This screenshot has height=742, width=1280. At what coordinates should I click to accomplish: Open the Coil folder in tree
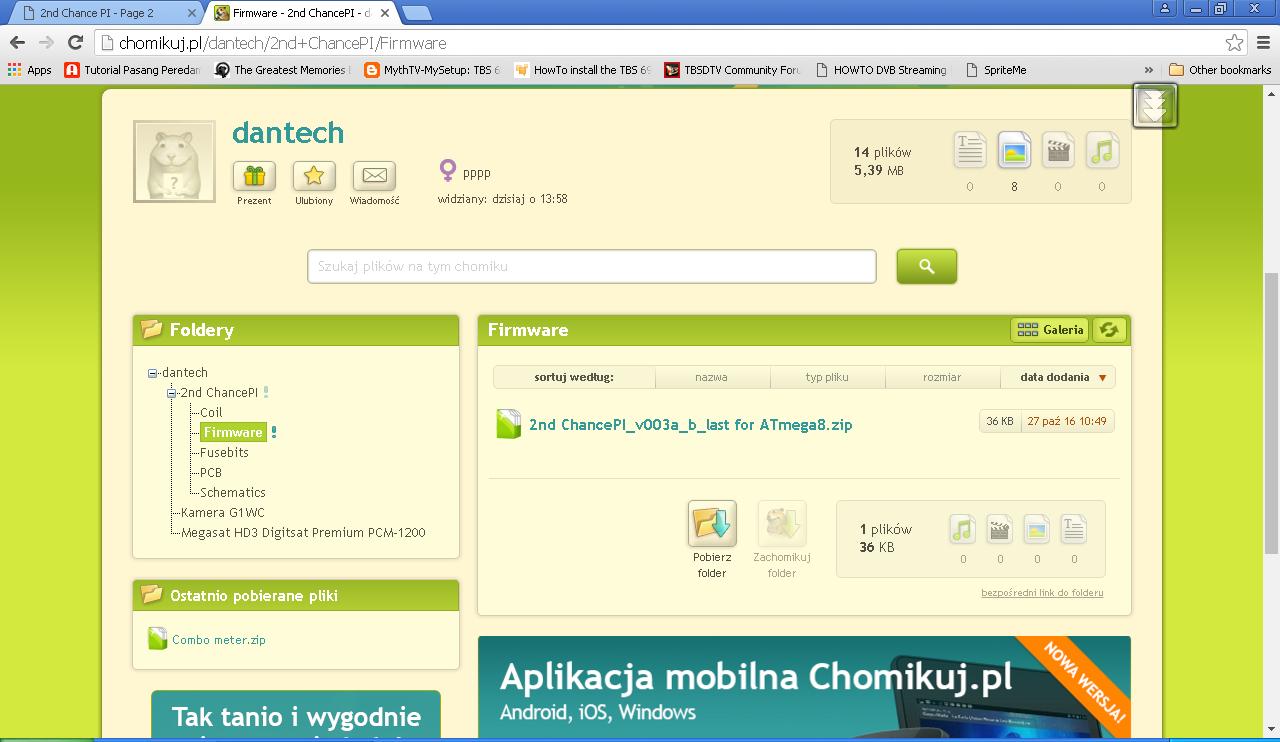click(x=211, y=412)
